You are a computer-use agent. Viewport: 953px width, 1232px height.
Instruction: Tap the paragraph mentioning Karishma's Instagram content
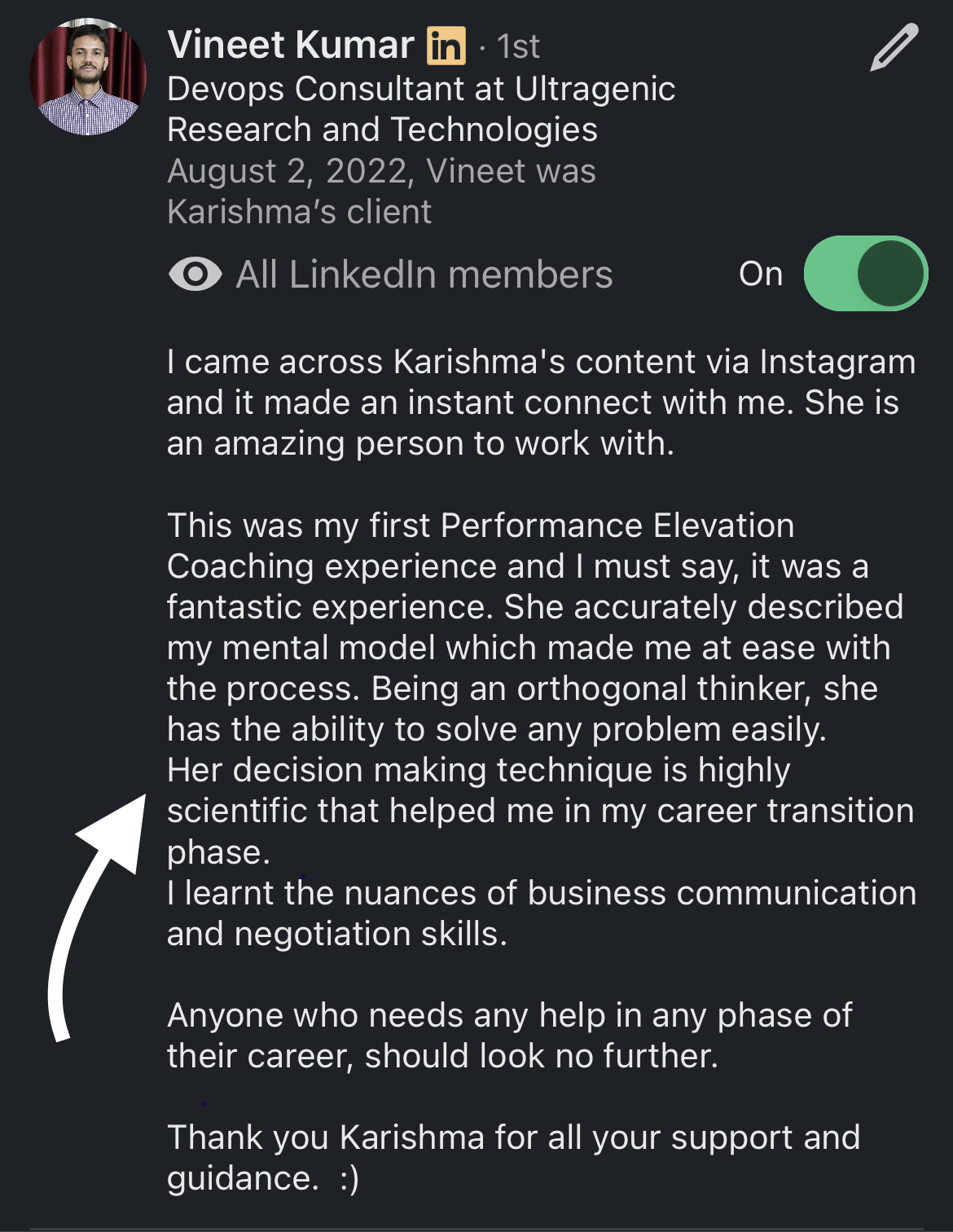click(x=541, y=403)
